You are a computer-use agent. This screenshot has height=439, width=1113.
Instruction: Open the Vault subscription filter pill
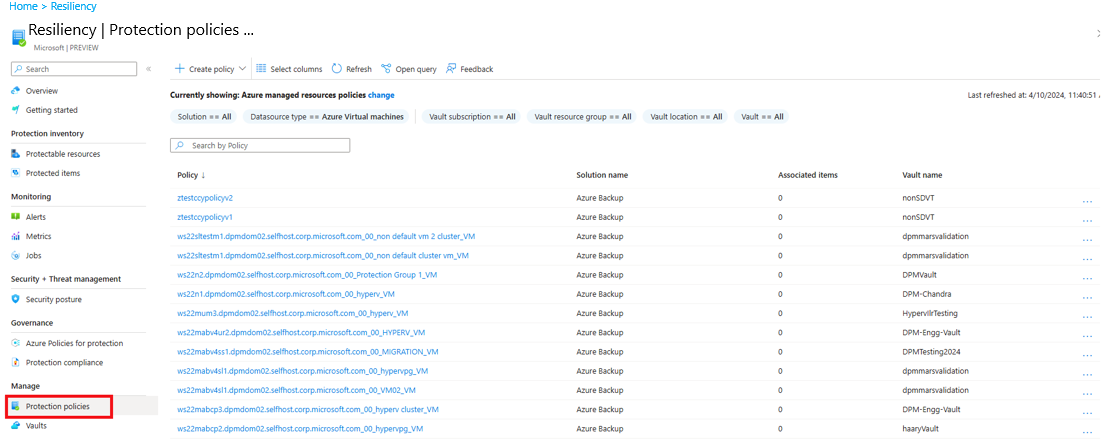(x=472, y=116)
